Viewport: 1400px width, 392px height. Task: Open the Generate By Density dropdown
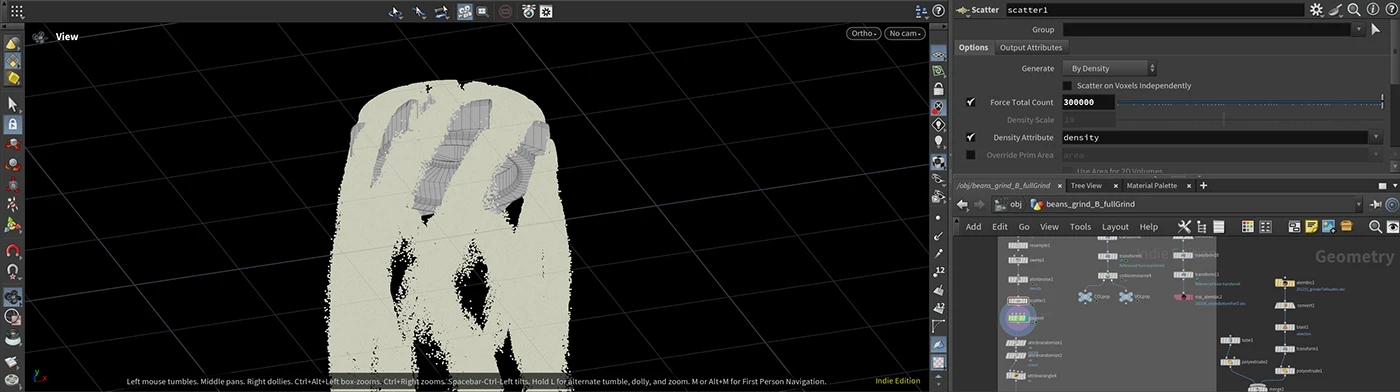coord(1109,68)
